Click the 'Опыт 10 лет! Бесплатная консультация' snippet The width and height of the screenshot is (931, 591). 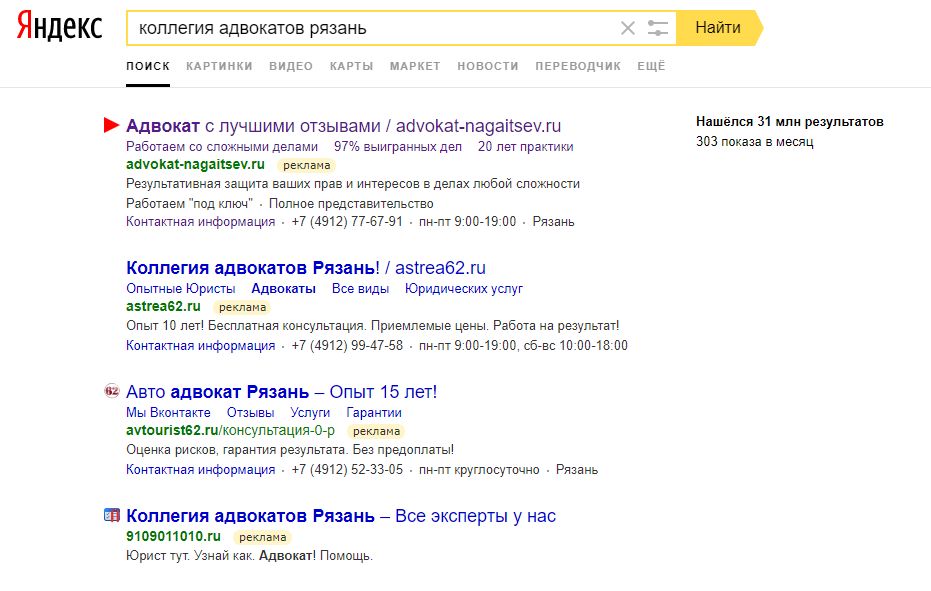pos(372,326)
